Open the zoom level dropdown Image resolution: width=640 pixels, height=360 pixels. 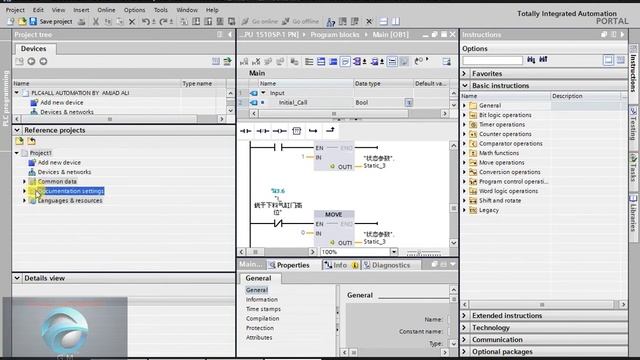(x=394, y=252)
